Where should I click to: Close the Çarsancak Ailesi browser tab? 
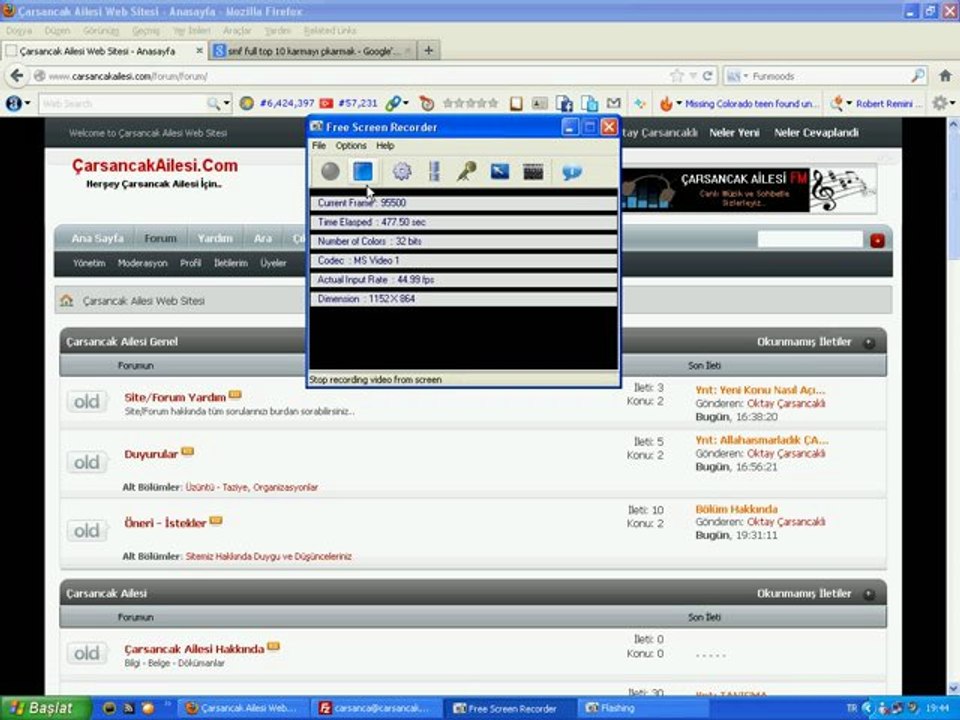(199, 51)
